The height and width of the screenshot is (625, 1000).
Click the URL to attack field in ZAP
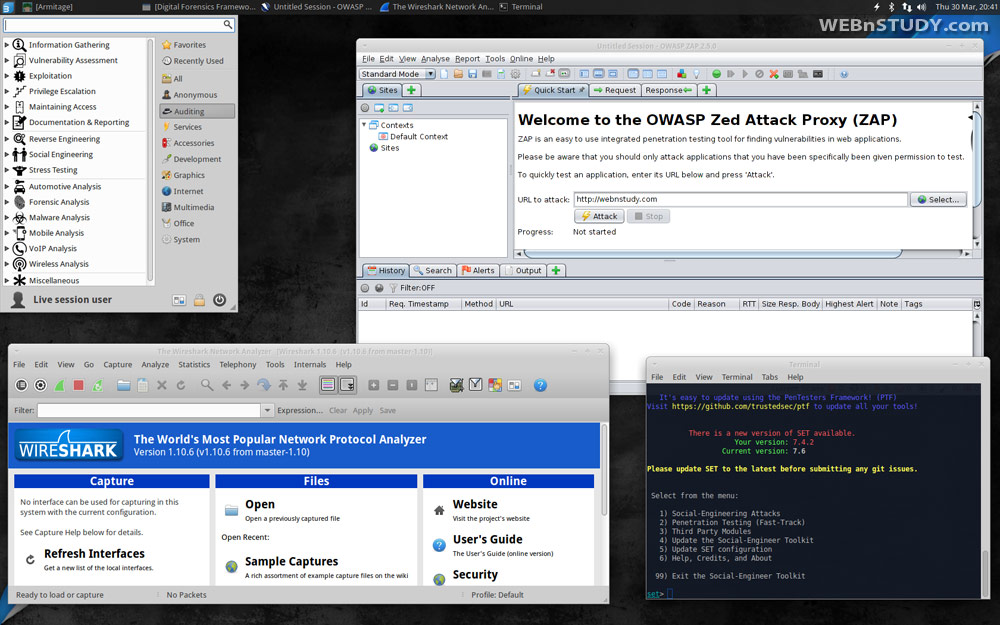click(x=740, y=200)
